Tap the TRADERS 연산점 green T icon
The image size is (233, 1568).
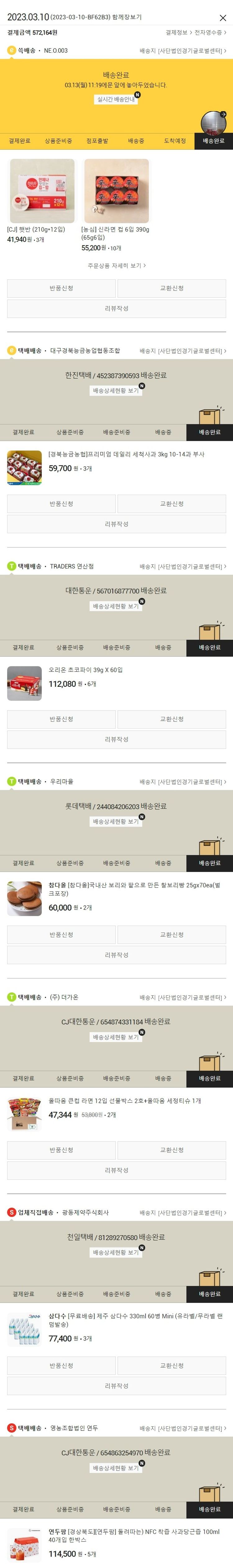click(x=11, y=566)
